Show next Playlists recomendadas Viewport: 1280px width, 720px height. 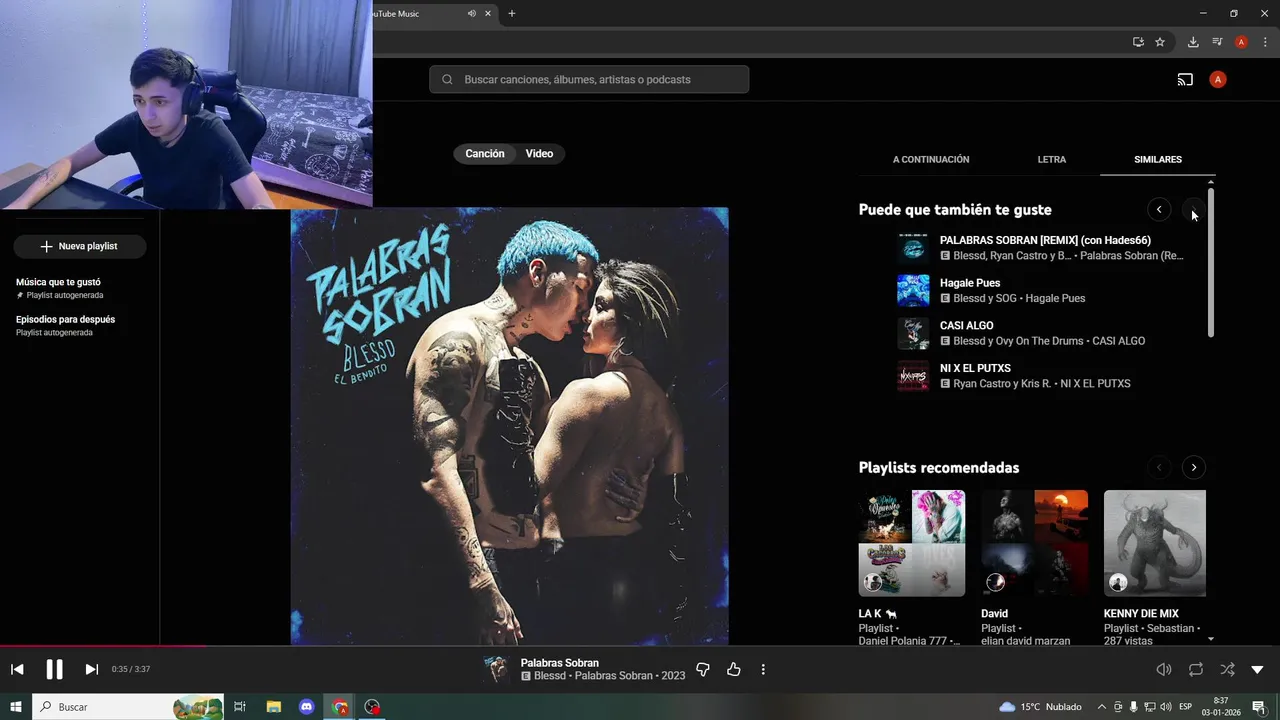tap(1193, 467)
